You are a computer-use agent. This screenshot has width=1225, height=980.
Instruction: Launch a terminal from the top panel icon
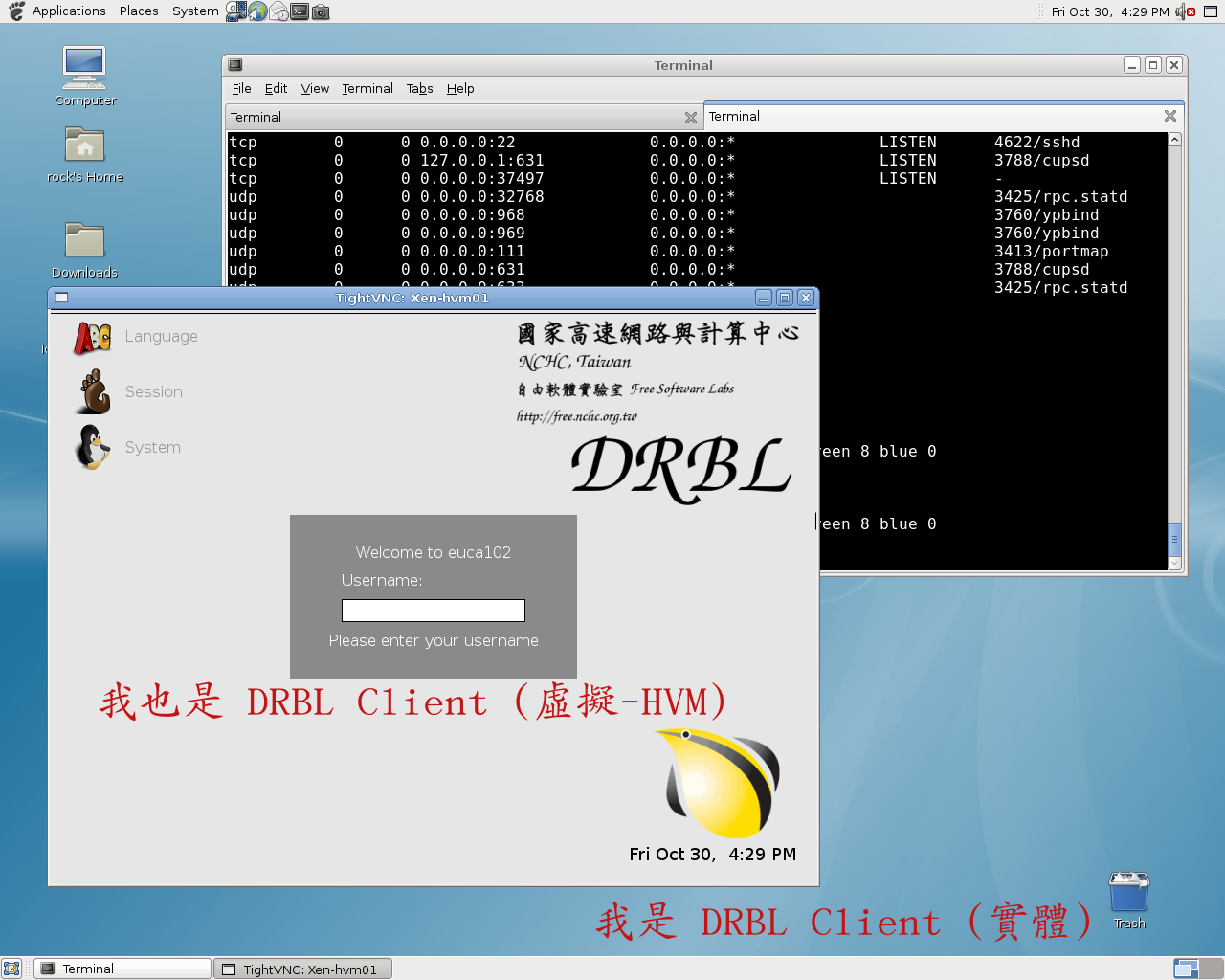click(x=300, y=11)
